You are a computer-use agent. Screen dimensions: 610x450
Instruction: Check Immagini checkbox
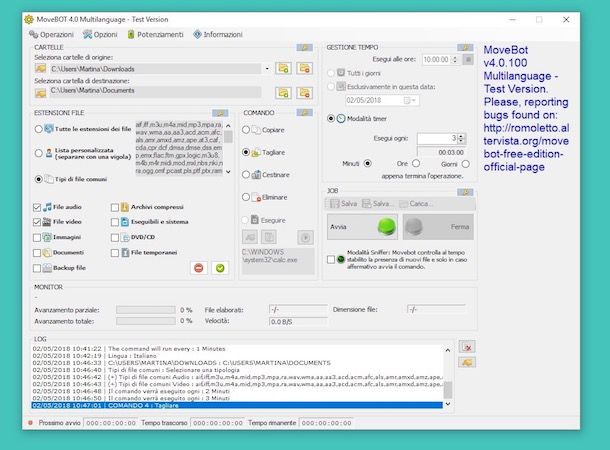coord(37,237)
